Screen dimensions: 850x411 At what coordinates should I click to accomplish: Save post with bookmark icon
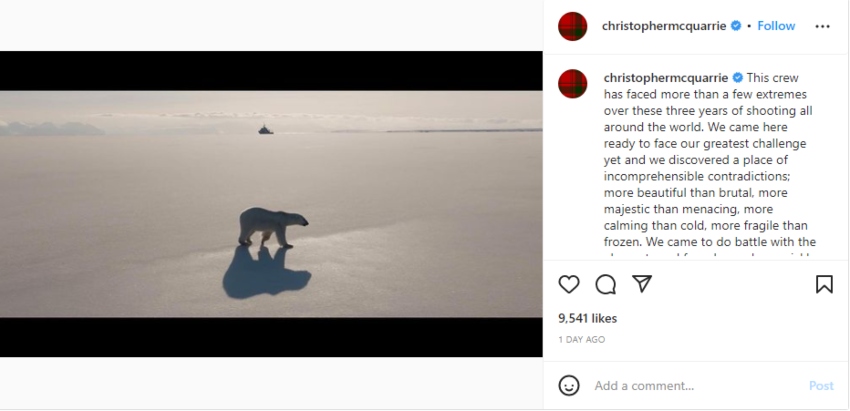[x=824, y=284]
